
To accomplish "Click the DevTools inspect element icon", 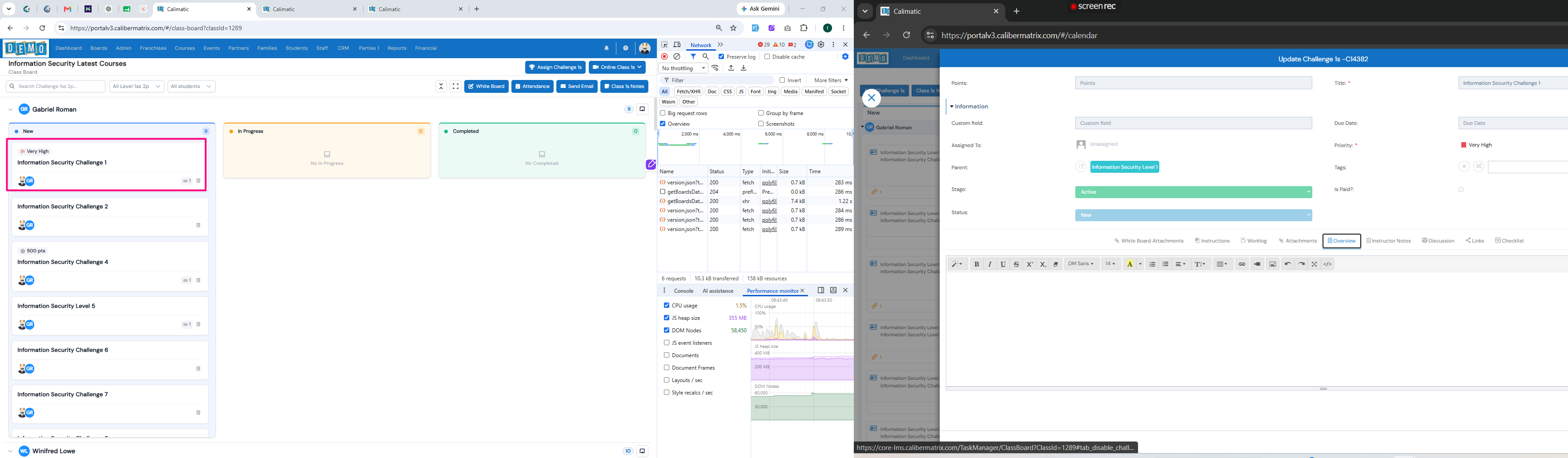I will [x=665, y=44].
